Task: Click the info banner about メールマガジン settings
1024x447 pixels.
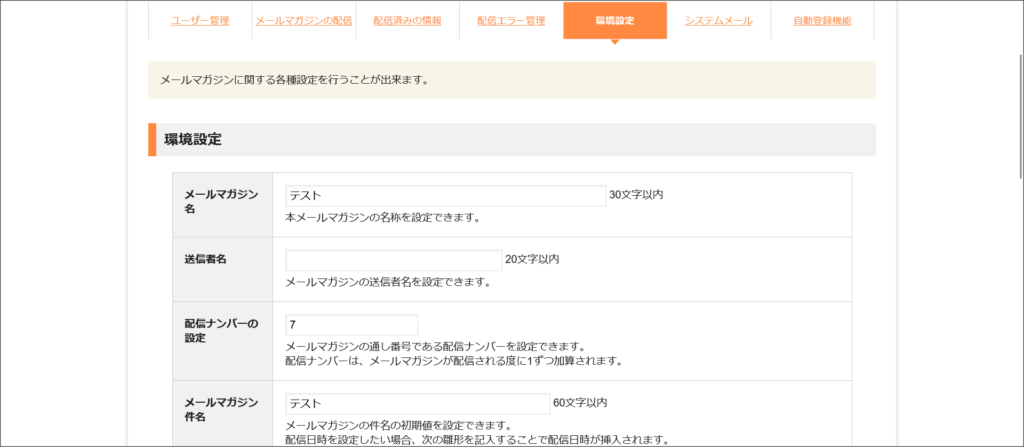Action: 511,80
